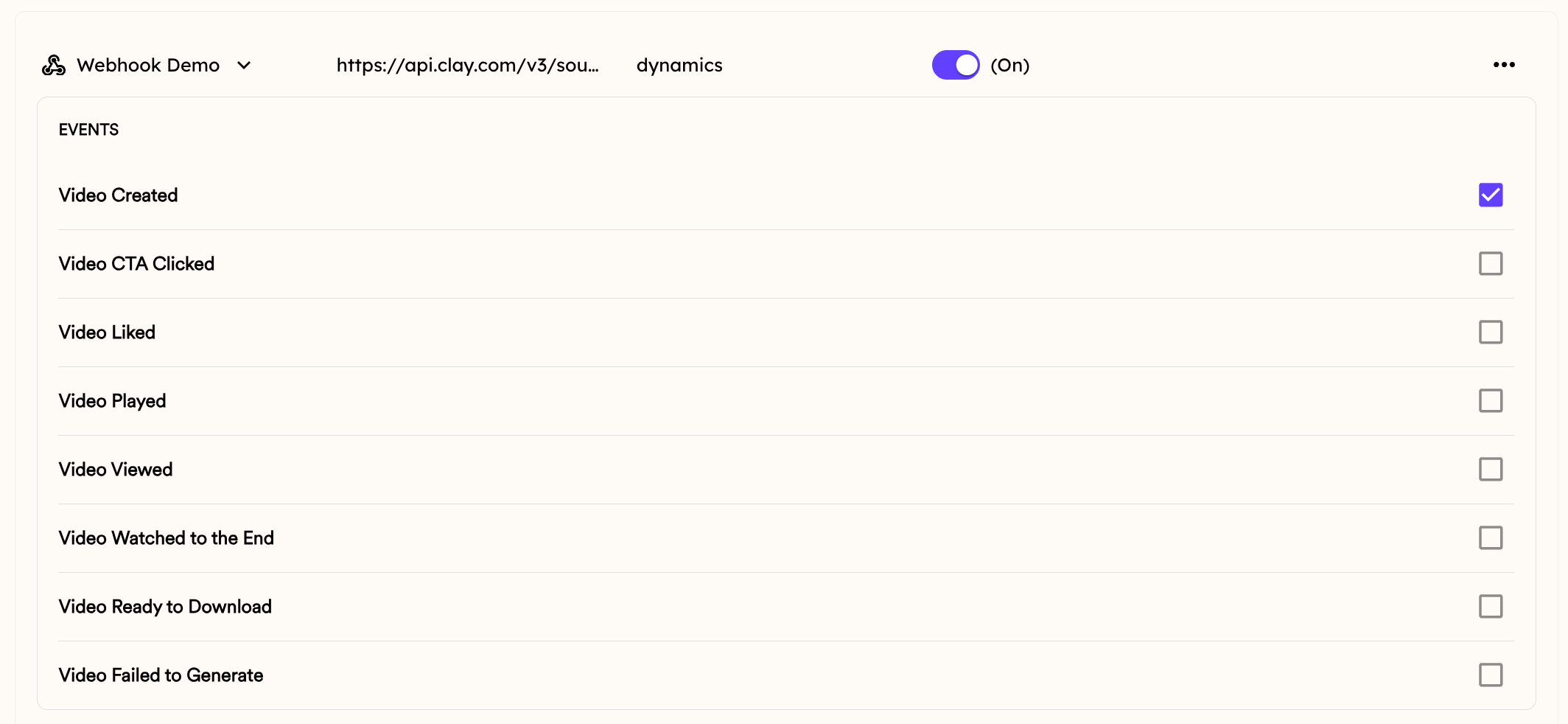Click the 'Video Viewed' label
Image resolution: width=1568 pixels, height=724 pixels.
pyautogui.click(x=116, y=470)
